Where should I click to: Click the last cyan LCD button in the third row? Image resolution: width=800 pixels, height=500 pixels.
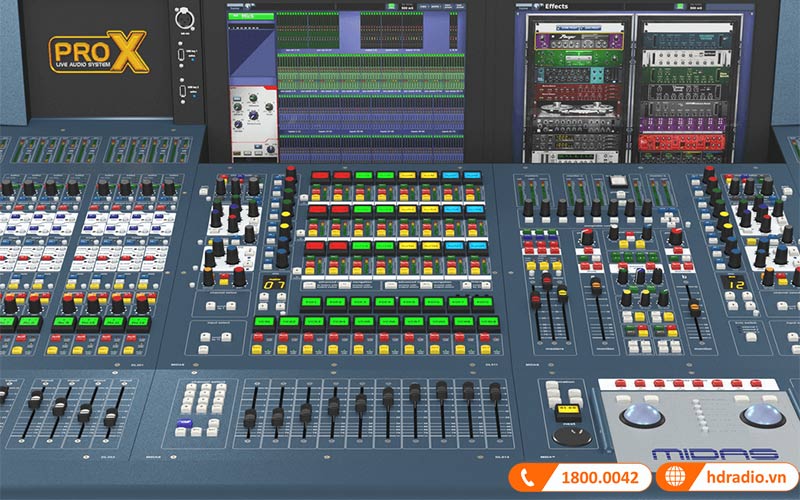click(477, 246)
